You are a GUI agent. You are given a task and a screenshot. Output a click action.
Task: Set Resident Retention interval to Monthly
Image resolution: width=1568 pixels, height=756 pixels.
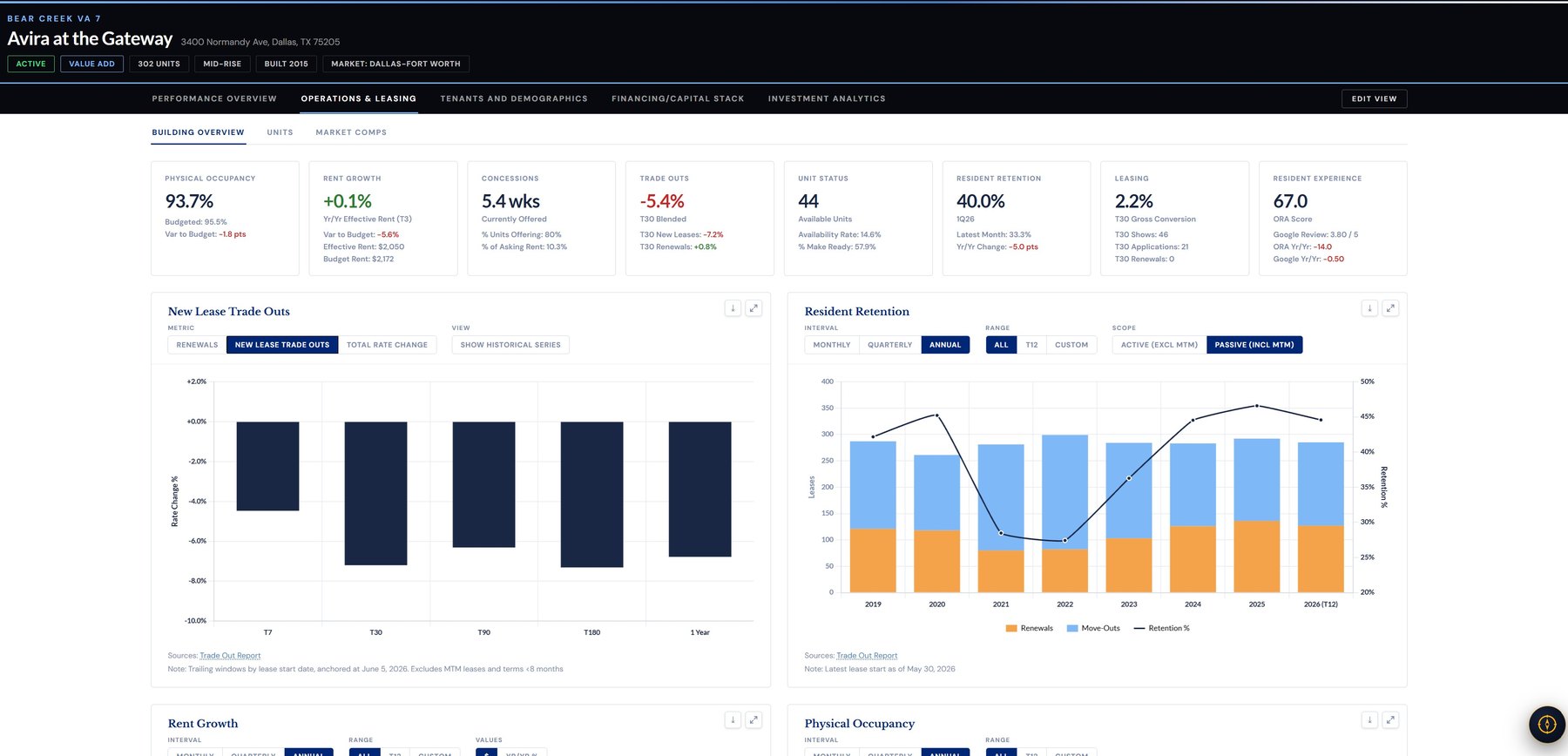pyautogui.click(x=832, y=345)
